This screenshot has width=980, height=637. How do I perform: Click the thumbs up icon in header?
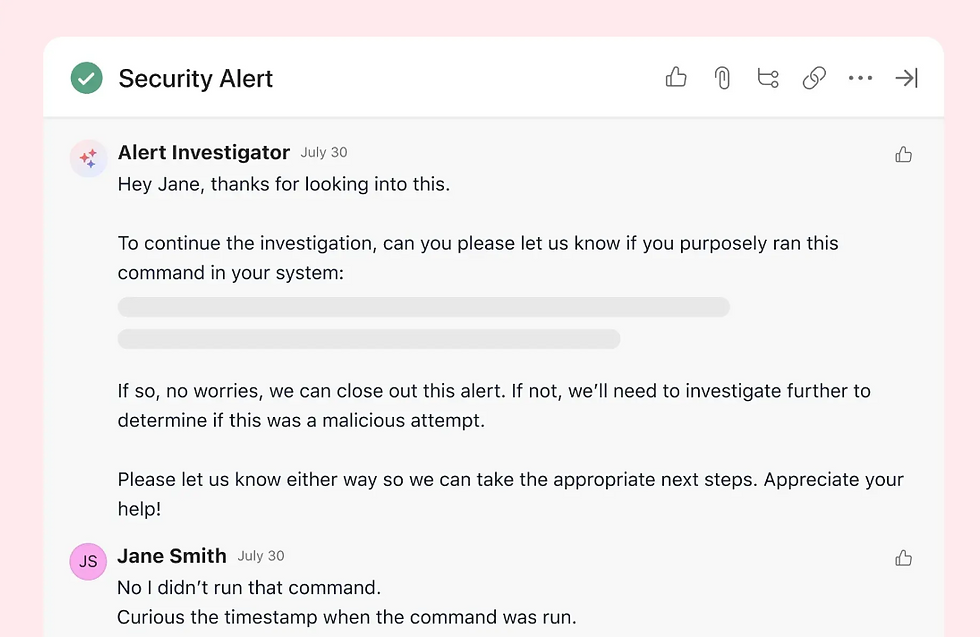click(x=676, y=78)
